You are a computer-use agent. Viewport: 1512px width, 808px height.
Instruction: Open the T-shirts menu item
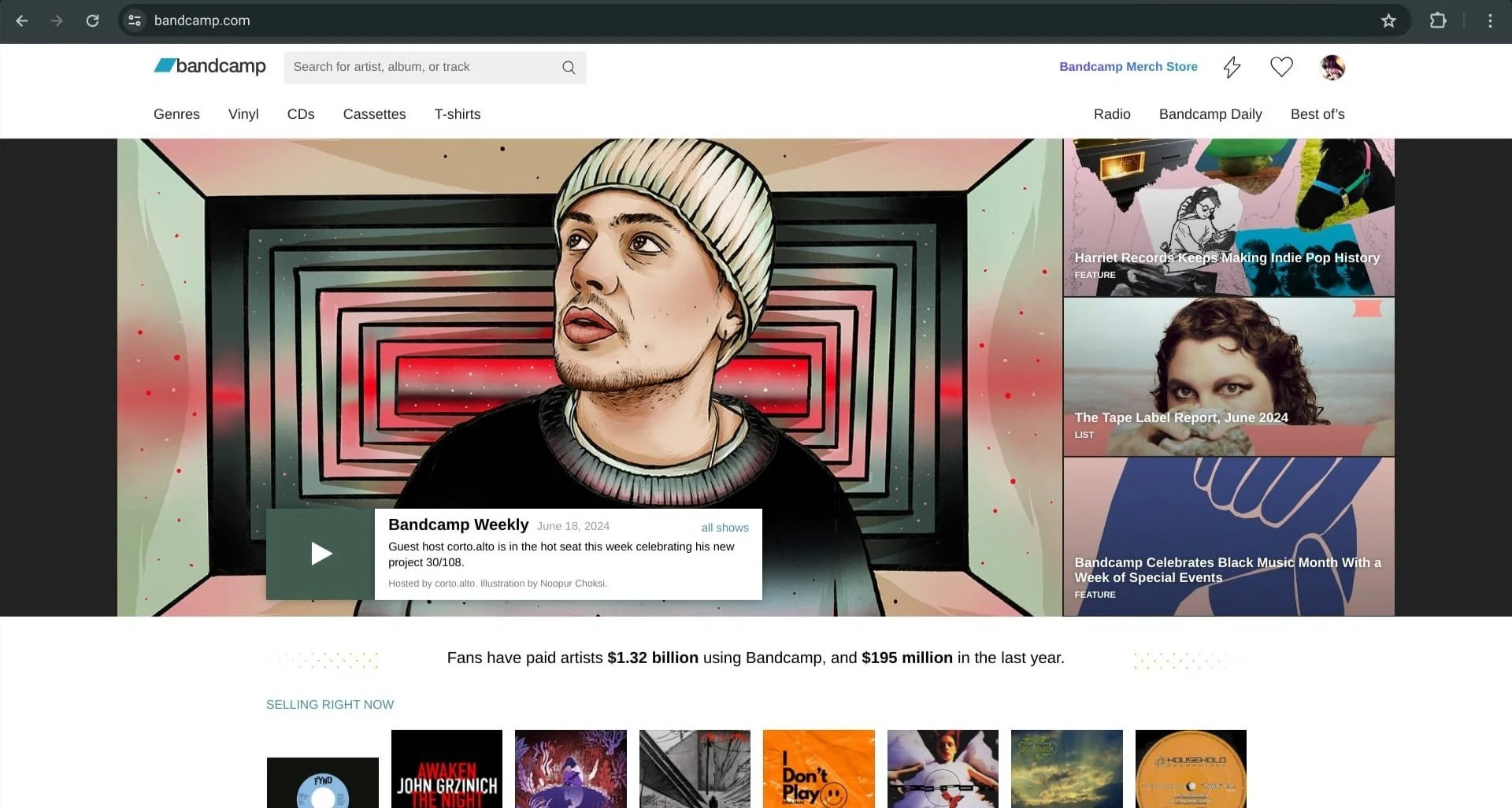[x=458, y=114]
